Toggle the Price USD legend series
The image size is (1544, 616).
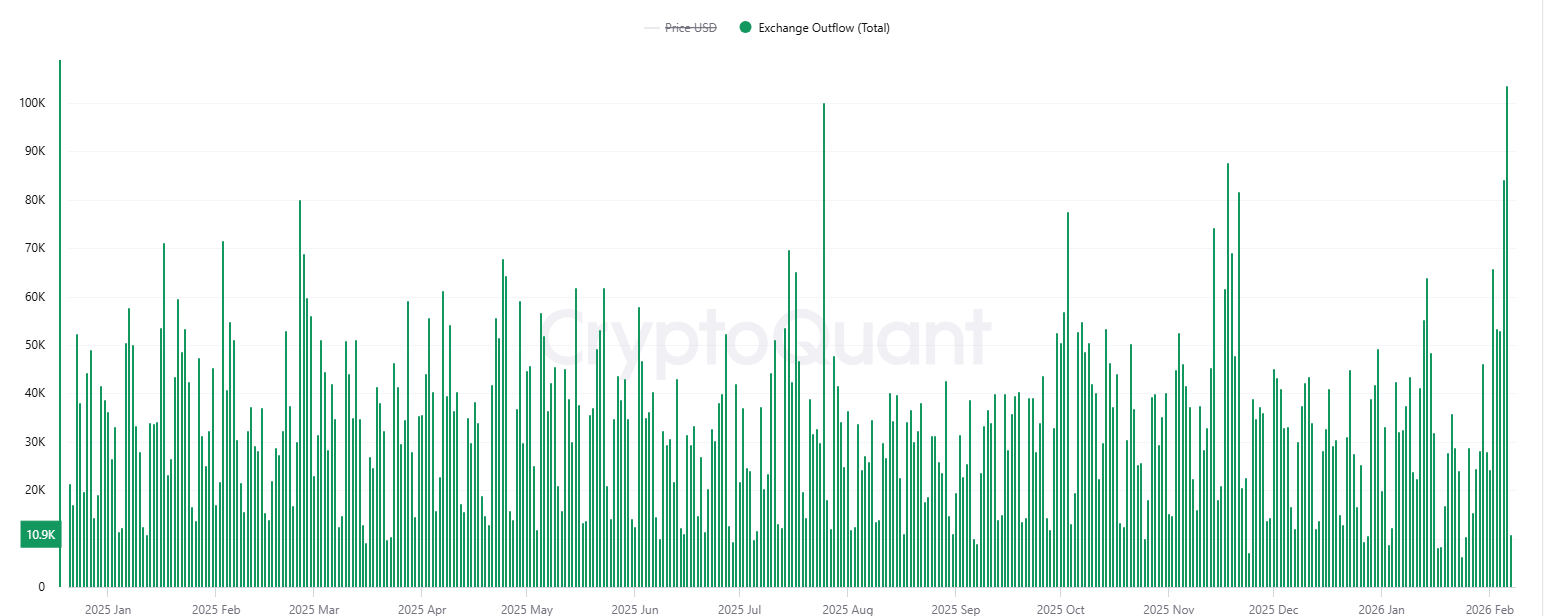click(691, 28)
